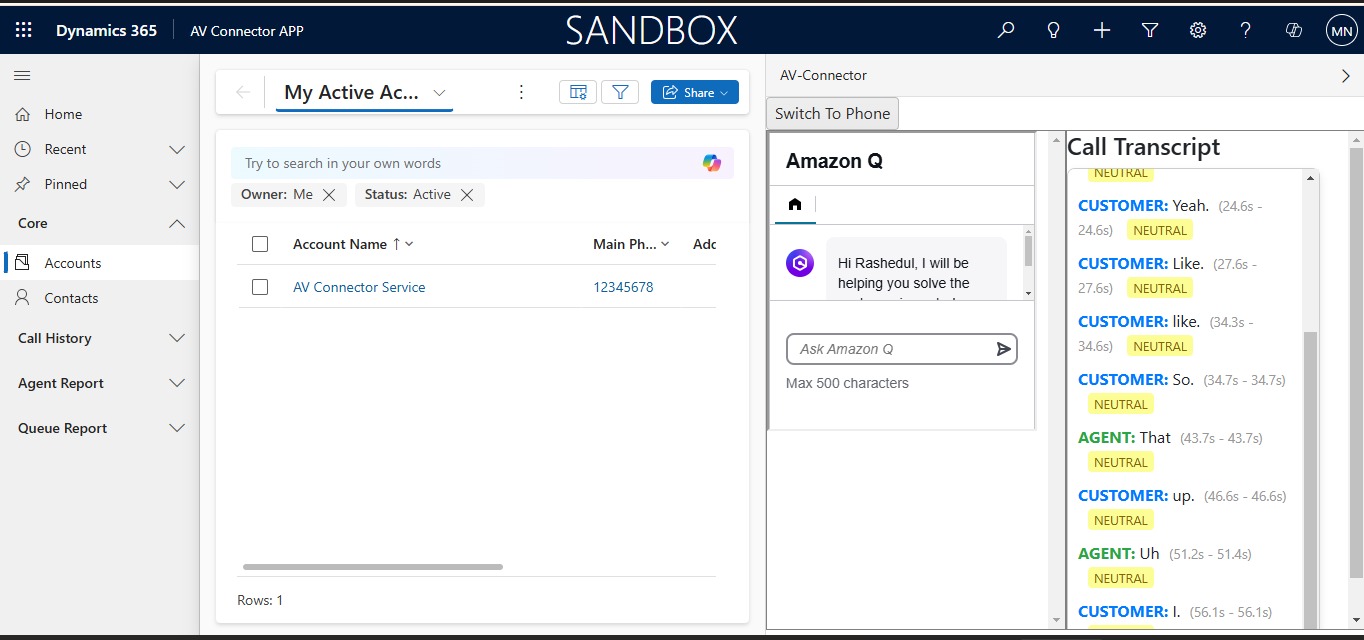Click the edit filters funnel button

620,92
